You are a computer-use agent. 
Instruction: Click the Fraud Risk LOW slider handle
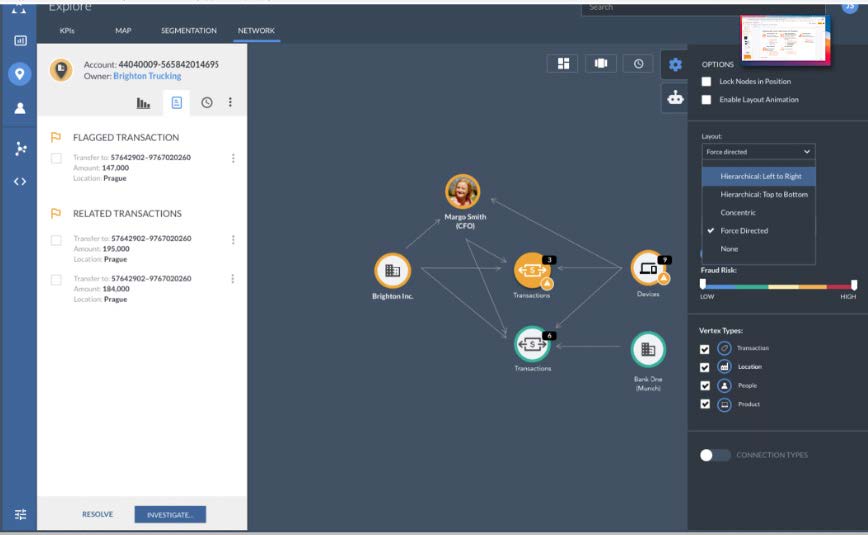pos(703,284)
